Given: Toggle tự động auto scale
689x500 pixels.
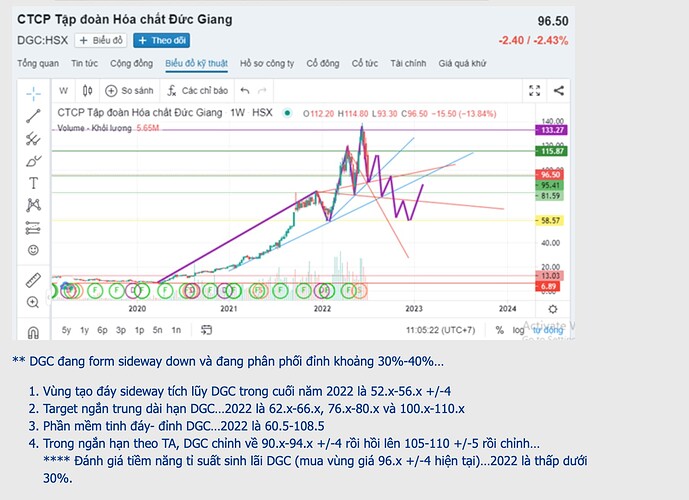Looking at the screenshot, I should (548, 330).
